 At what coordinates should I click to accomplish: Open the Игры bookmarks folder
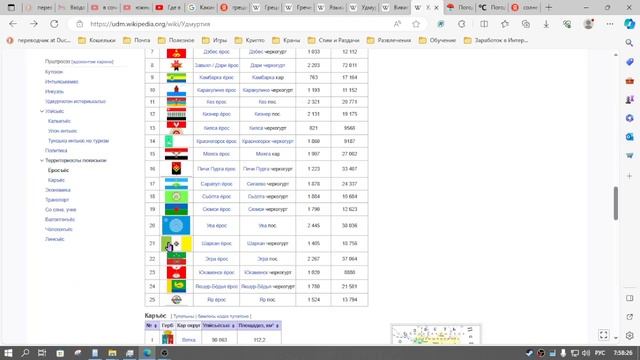[x=215, y=40]
